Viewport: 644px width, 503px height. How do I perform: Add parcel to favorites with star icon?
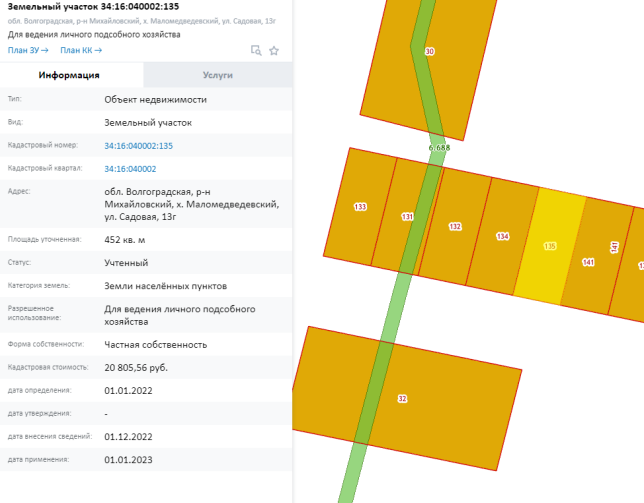274,50
